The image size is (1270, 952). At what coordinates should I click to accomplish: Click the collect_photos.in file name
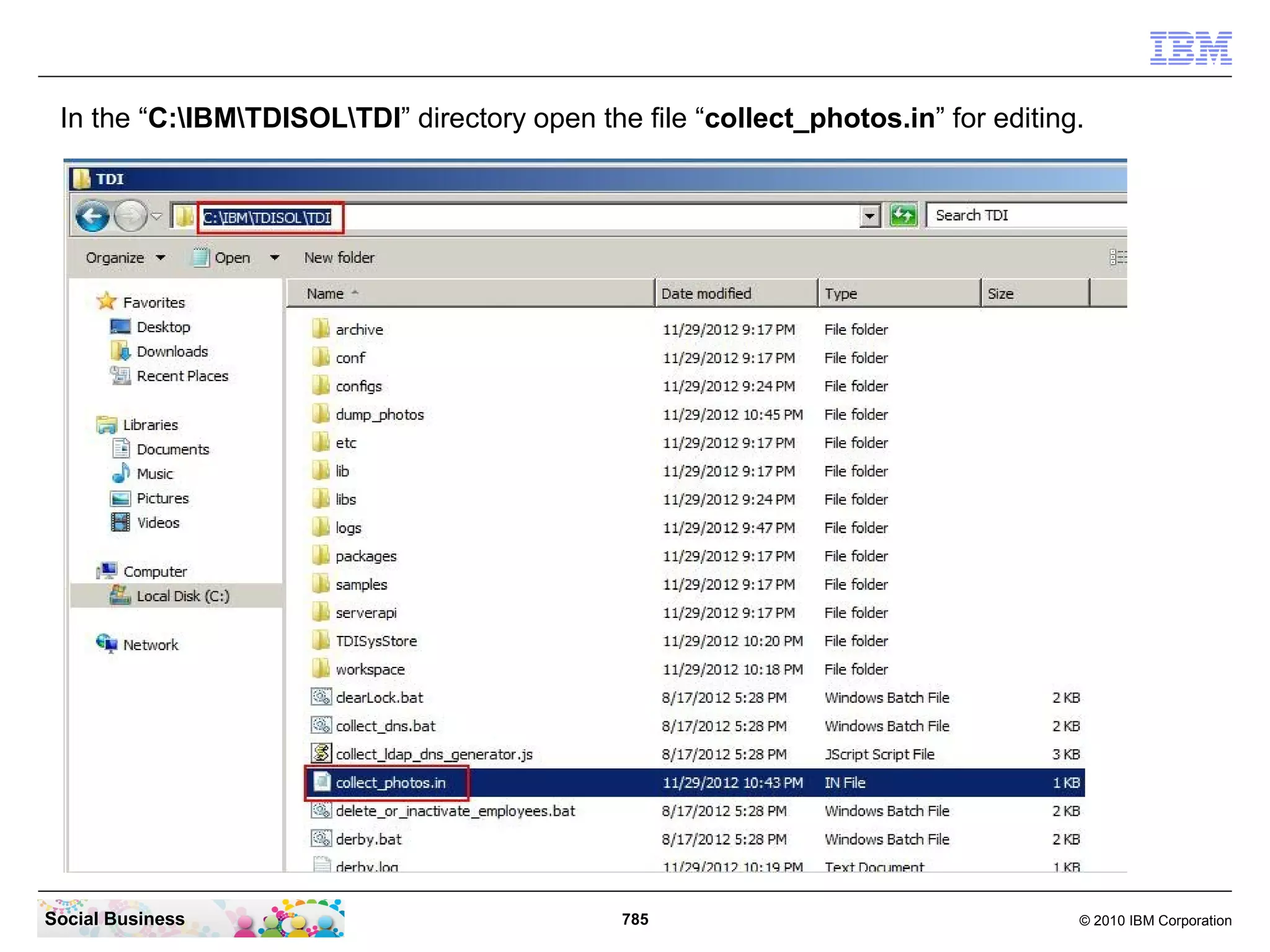(x=391, y=783)
